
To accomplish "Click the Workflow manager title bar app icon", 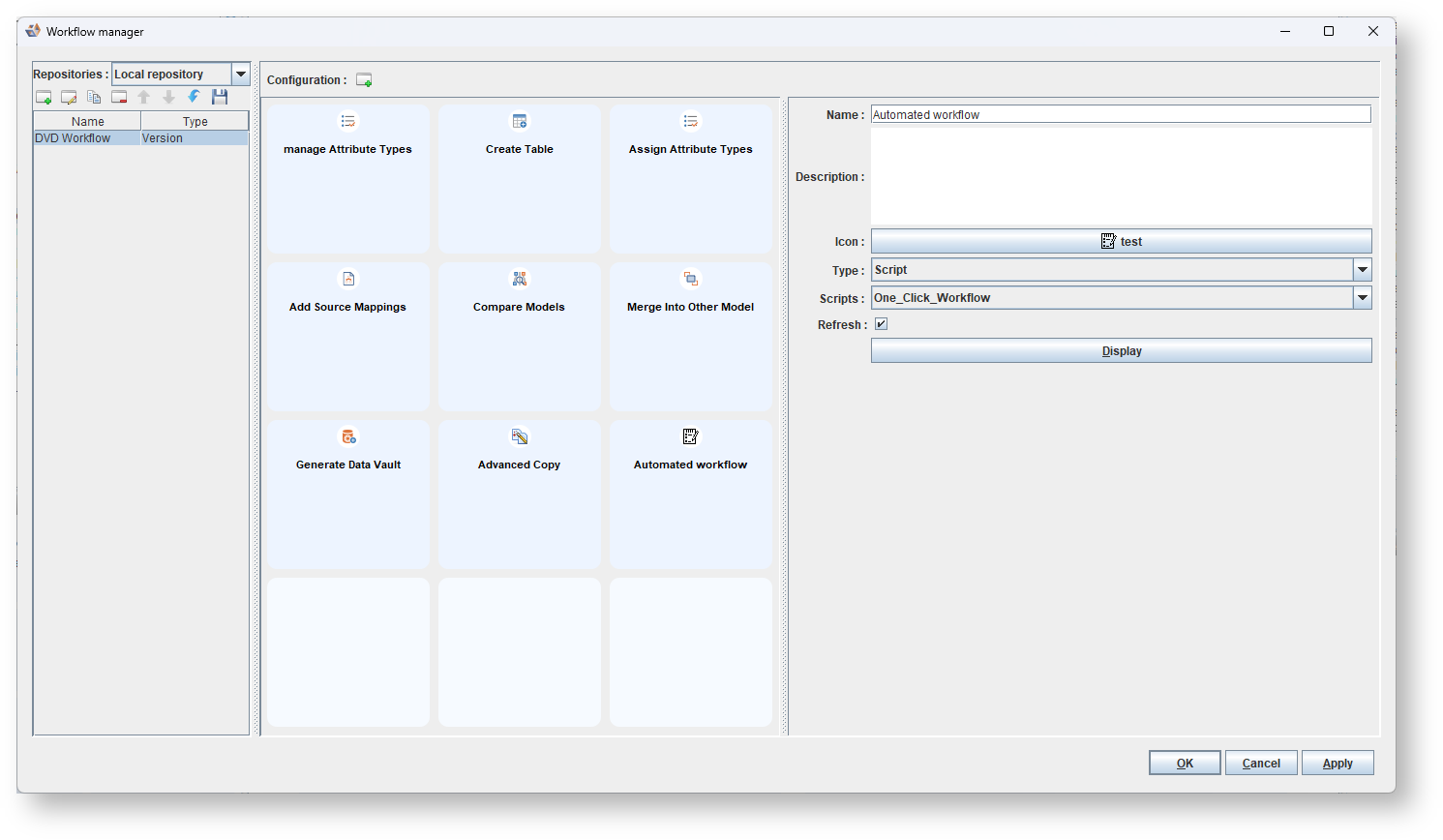I will click(34, 31).
